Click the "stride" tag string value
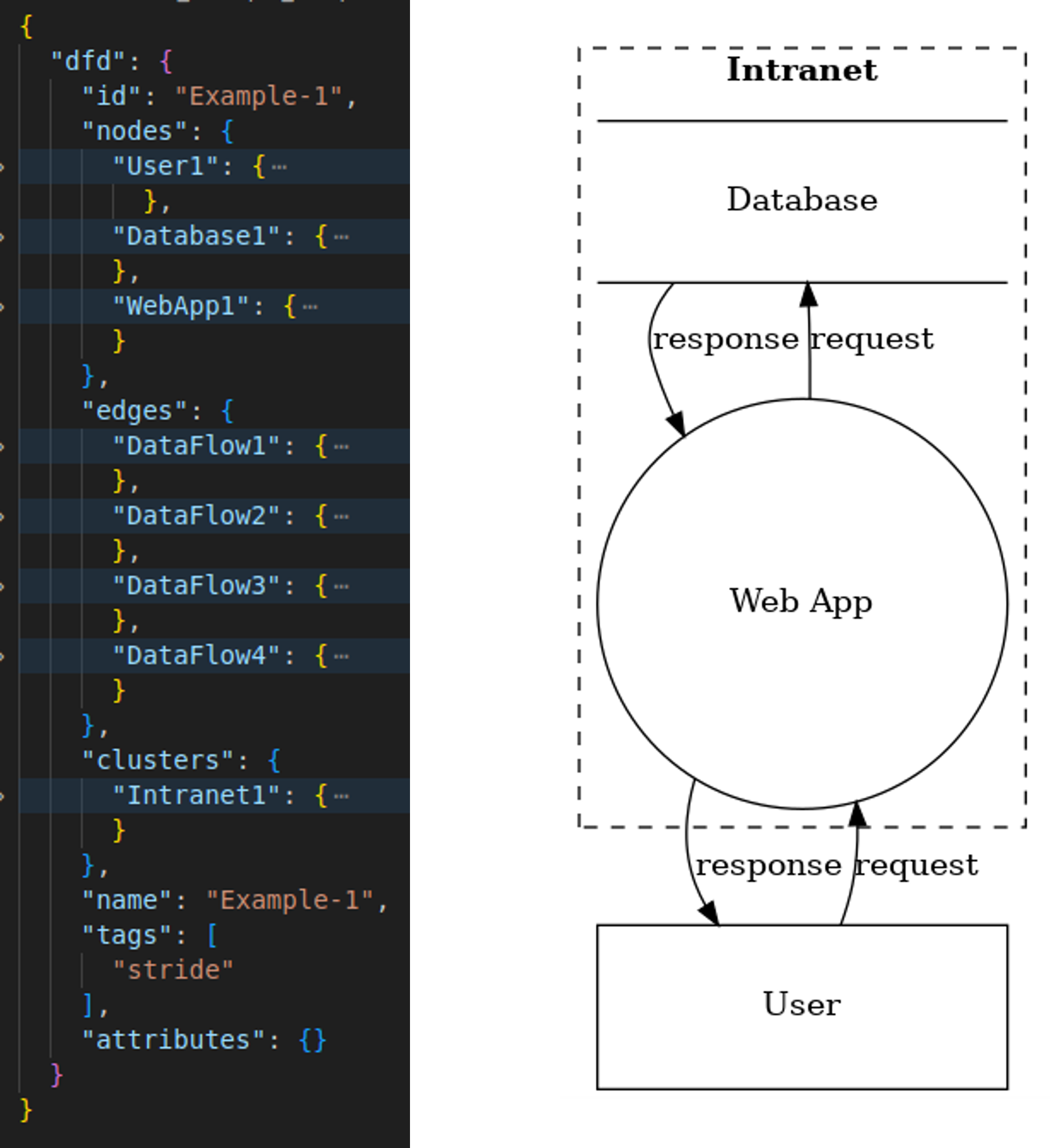1050x1148 pixels. coord(173,970)
